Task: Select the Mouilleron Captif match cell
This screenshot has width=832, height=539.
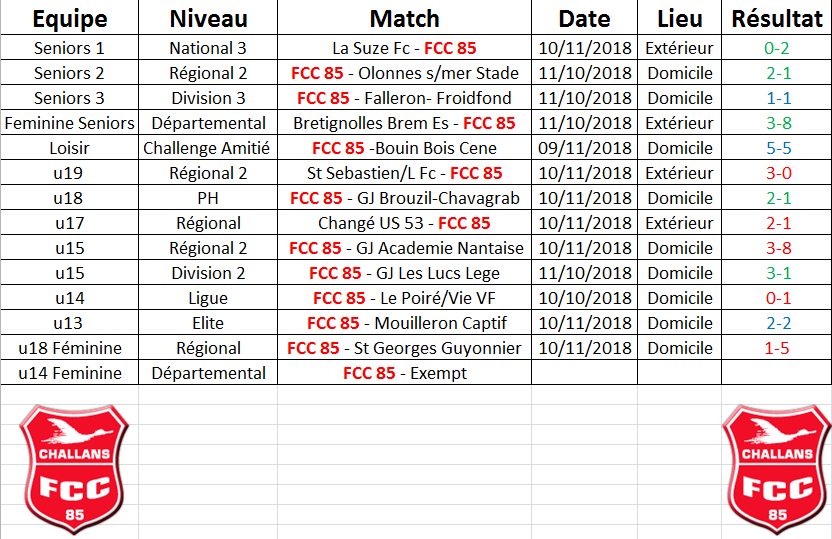Action: tap(404, 323)
